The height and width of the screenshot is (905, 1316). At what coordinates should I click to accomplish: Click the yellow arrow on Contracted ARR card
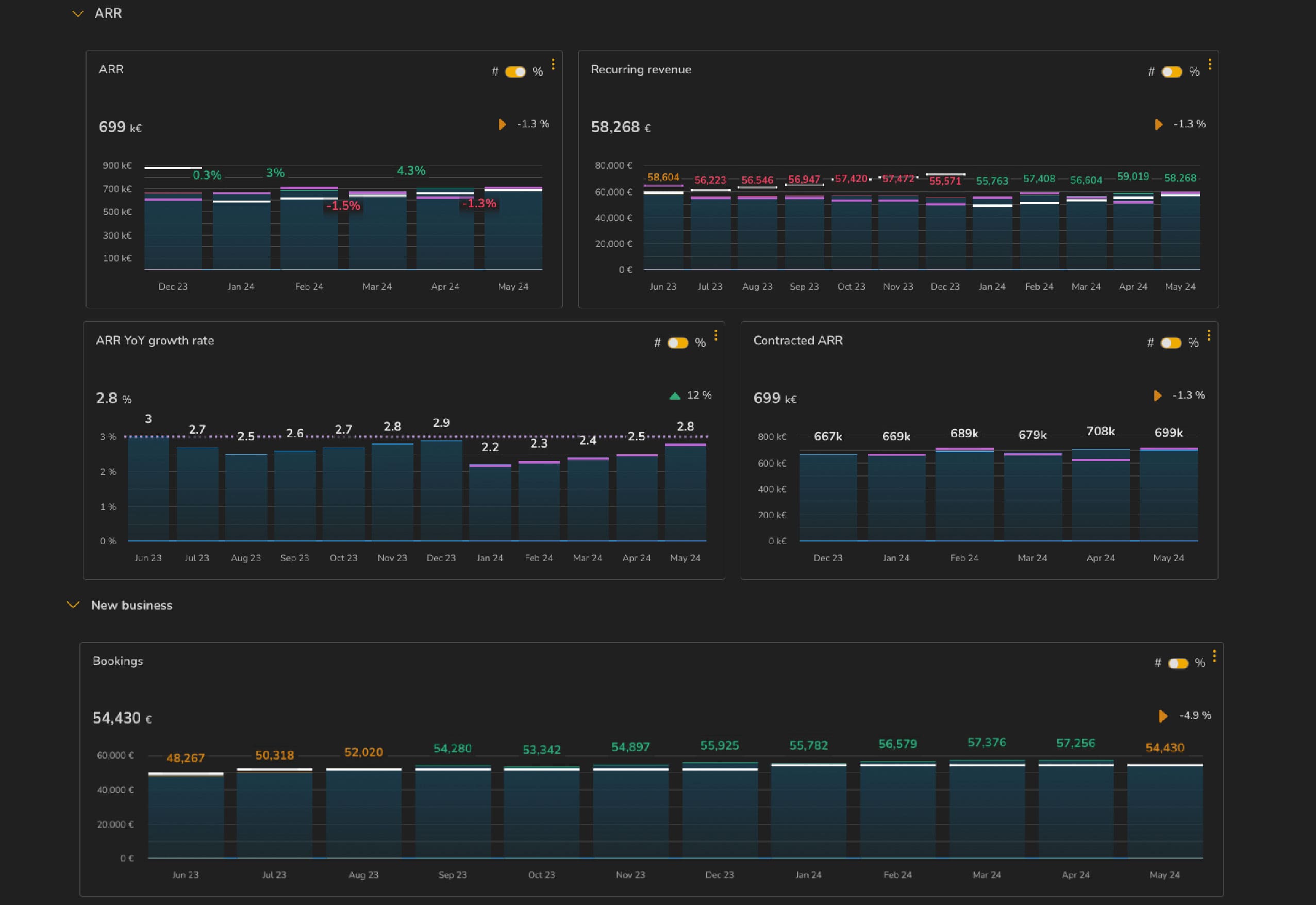tap(1158, 396)
